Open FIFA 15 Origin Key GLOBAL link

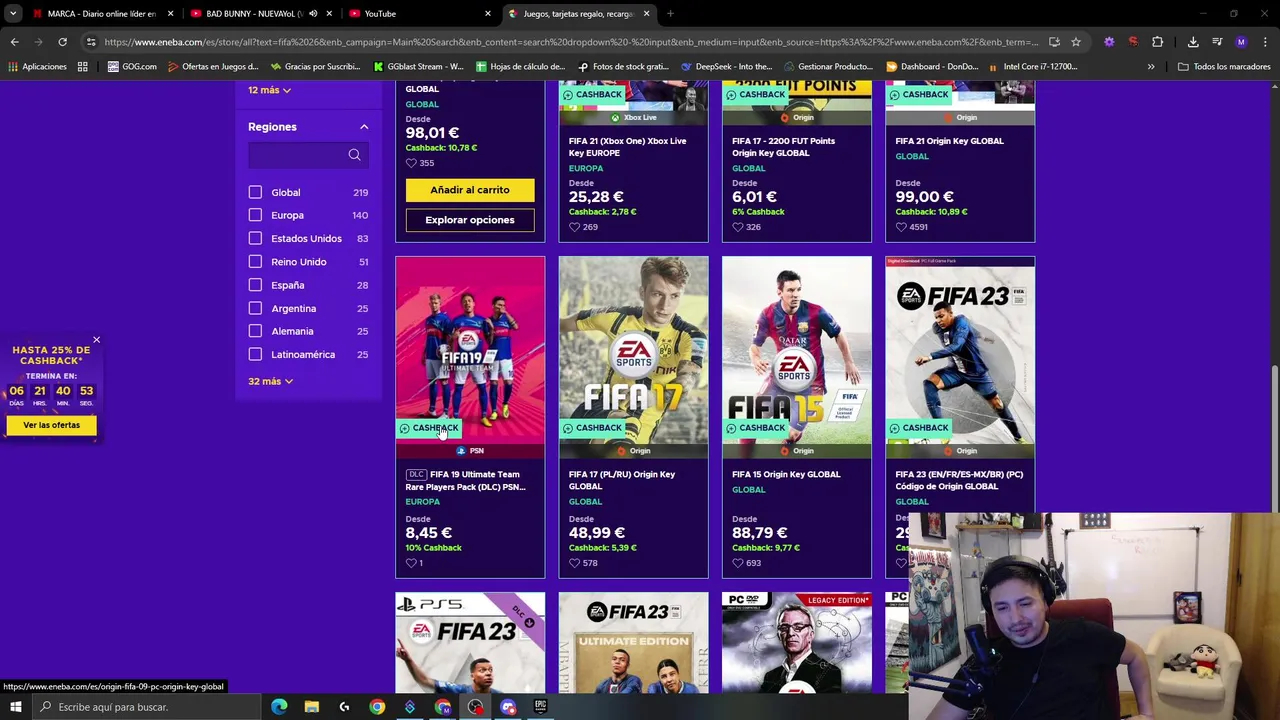(786, 474)
